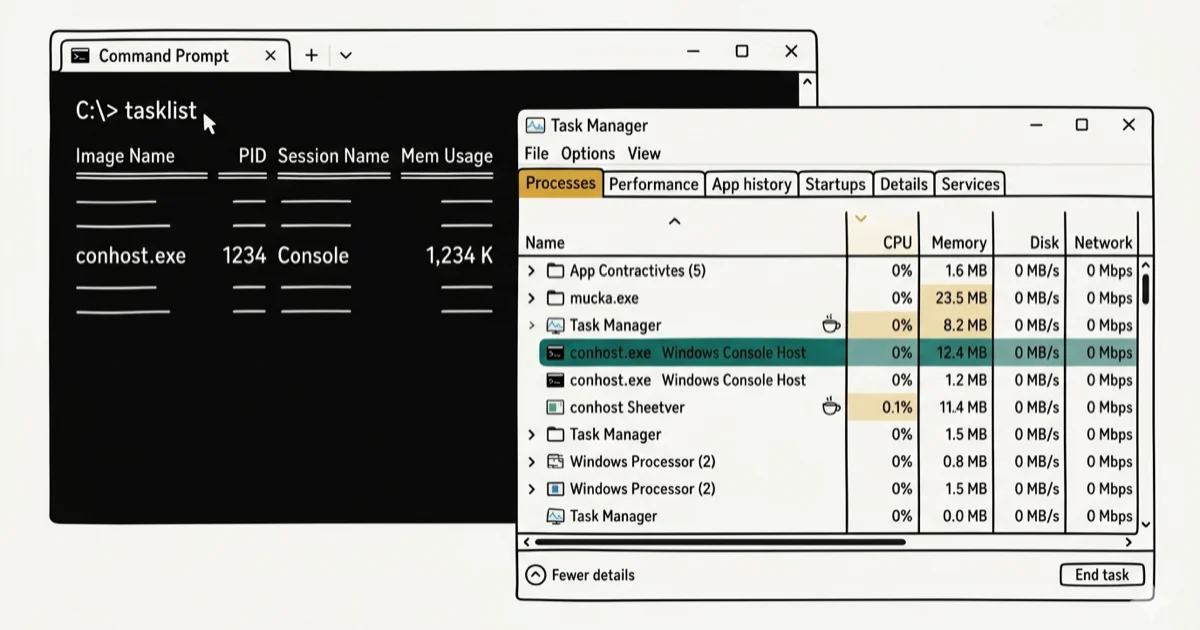Sort processes by the CPU column

click(x=897, y=243)
